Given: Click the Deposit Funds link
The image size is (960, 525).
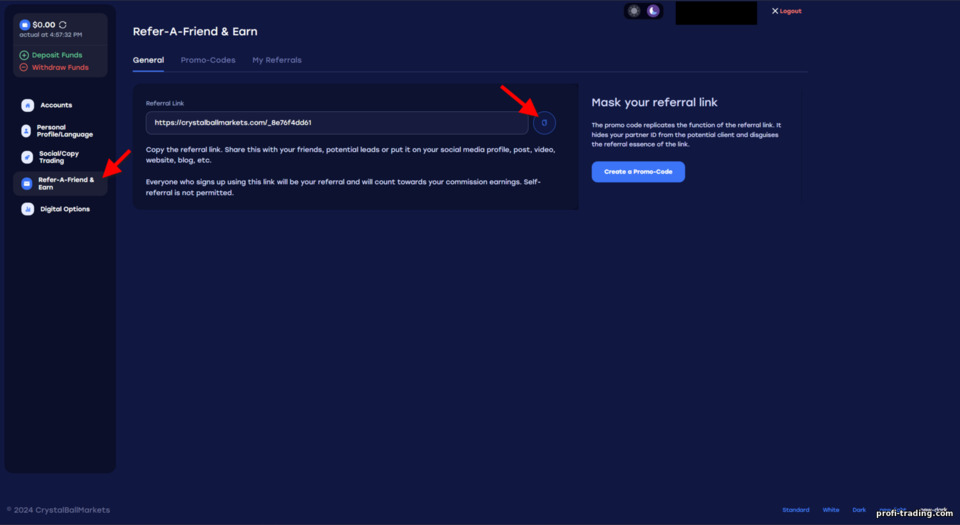Looking at the screenshot, I should click(57, 55).
